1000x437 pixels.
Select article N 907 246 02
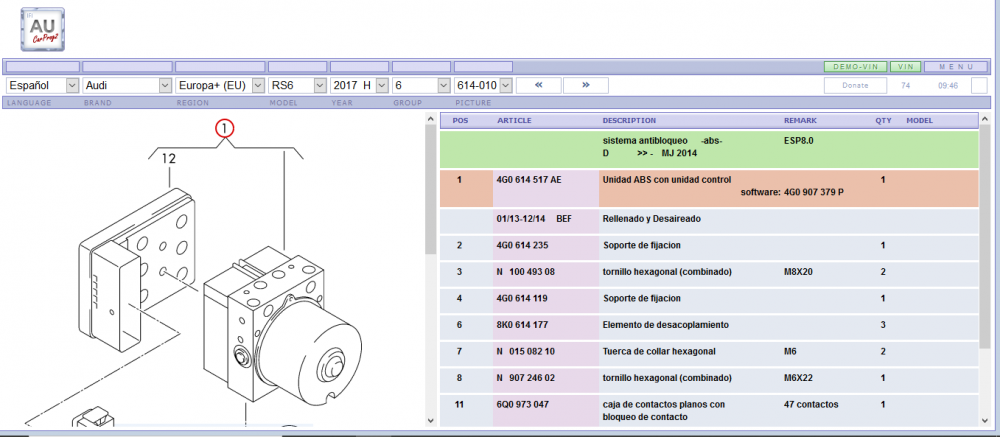point(526,378)
